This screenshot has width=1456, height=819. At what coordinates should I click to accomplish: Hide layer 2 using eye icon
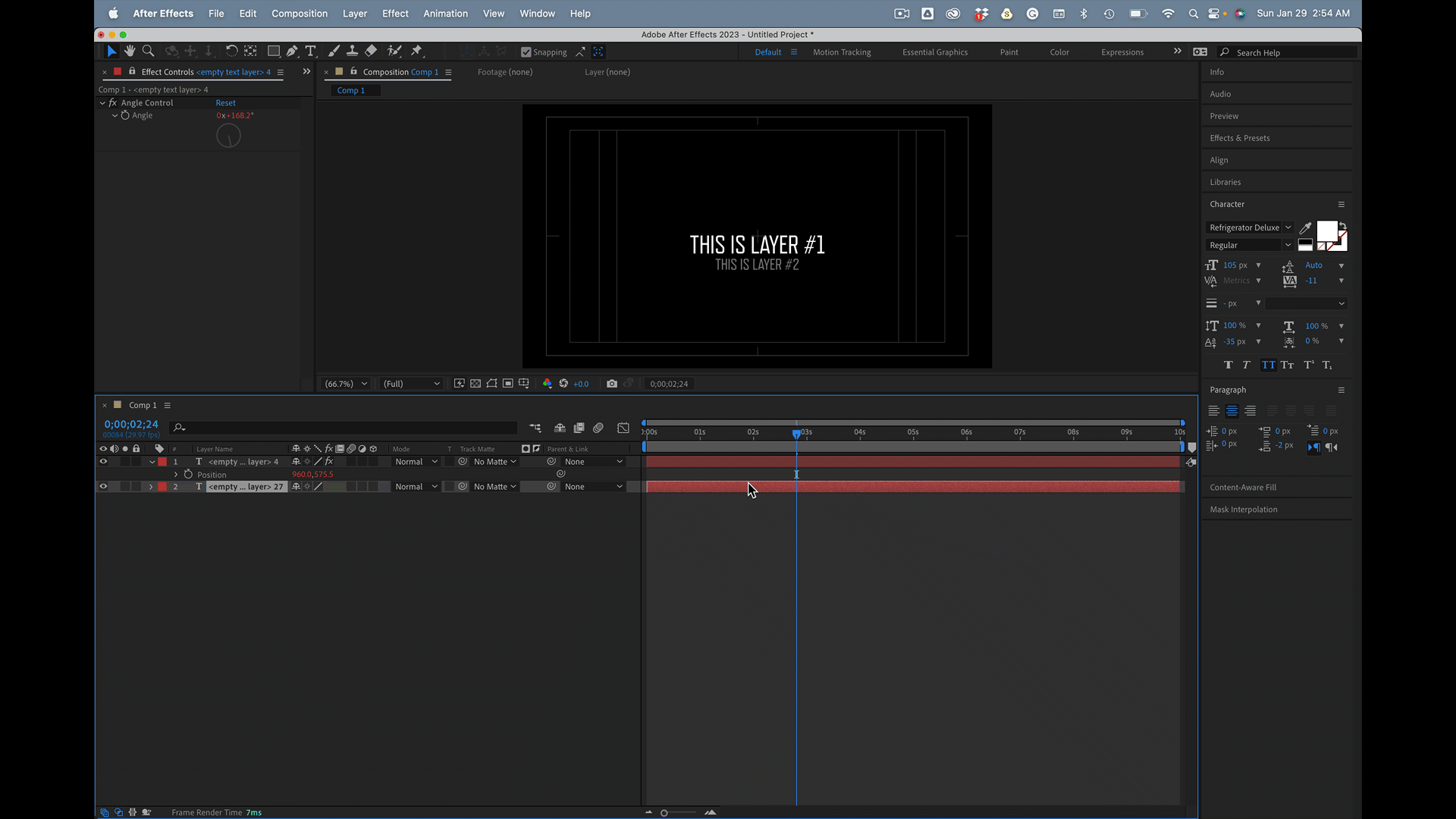tap(103, 487)
